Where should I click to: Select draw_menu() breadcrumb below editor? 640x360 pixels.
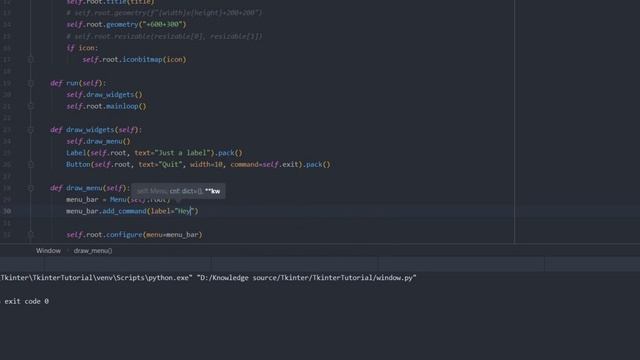93,251
